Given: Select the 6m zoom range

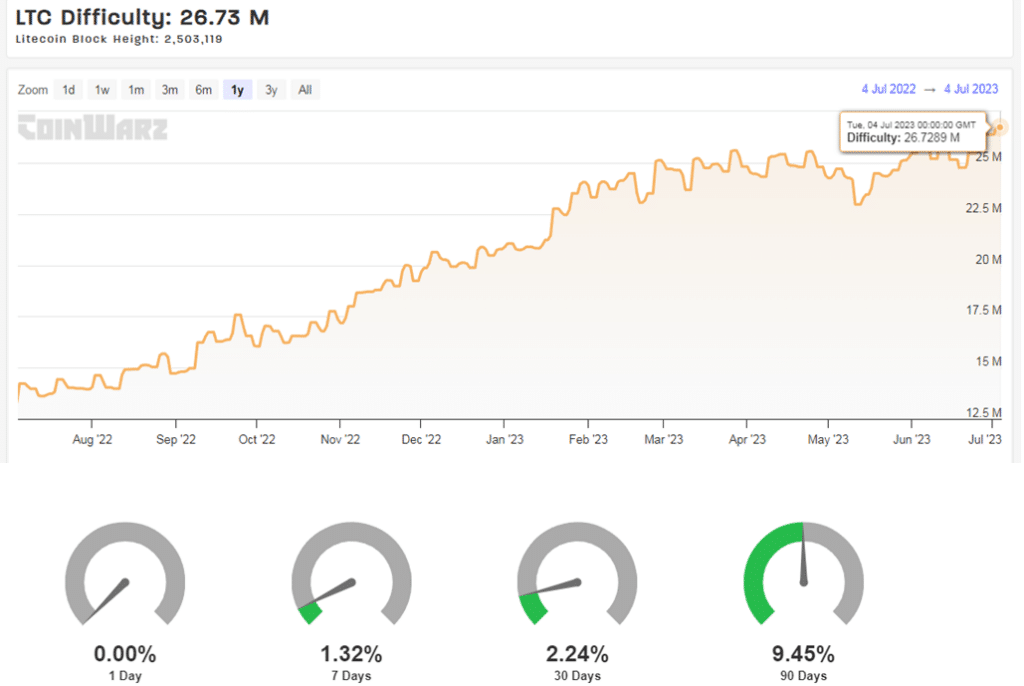Looking at the screenshot, I should [x=204, y=90].
